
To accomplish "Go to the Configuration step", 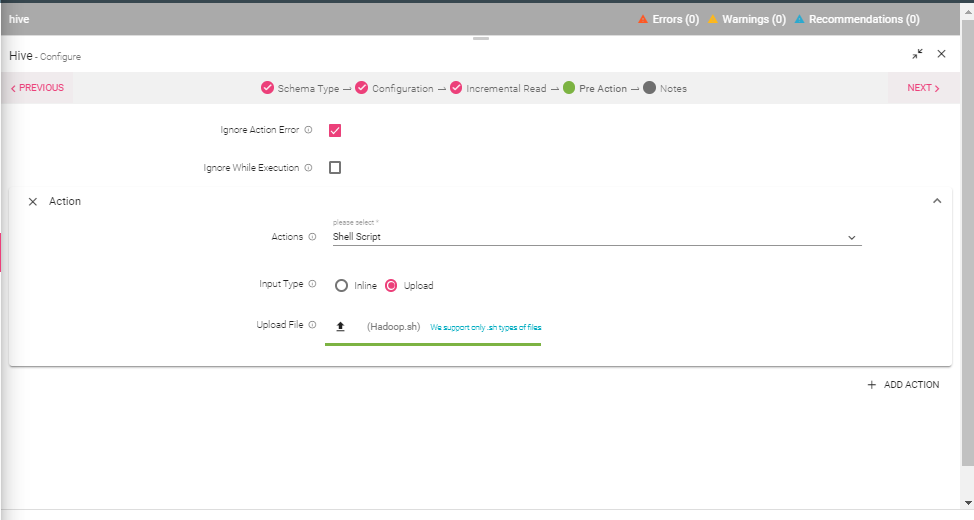I will (394, 88).
